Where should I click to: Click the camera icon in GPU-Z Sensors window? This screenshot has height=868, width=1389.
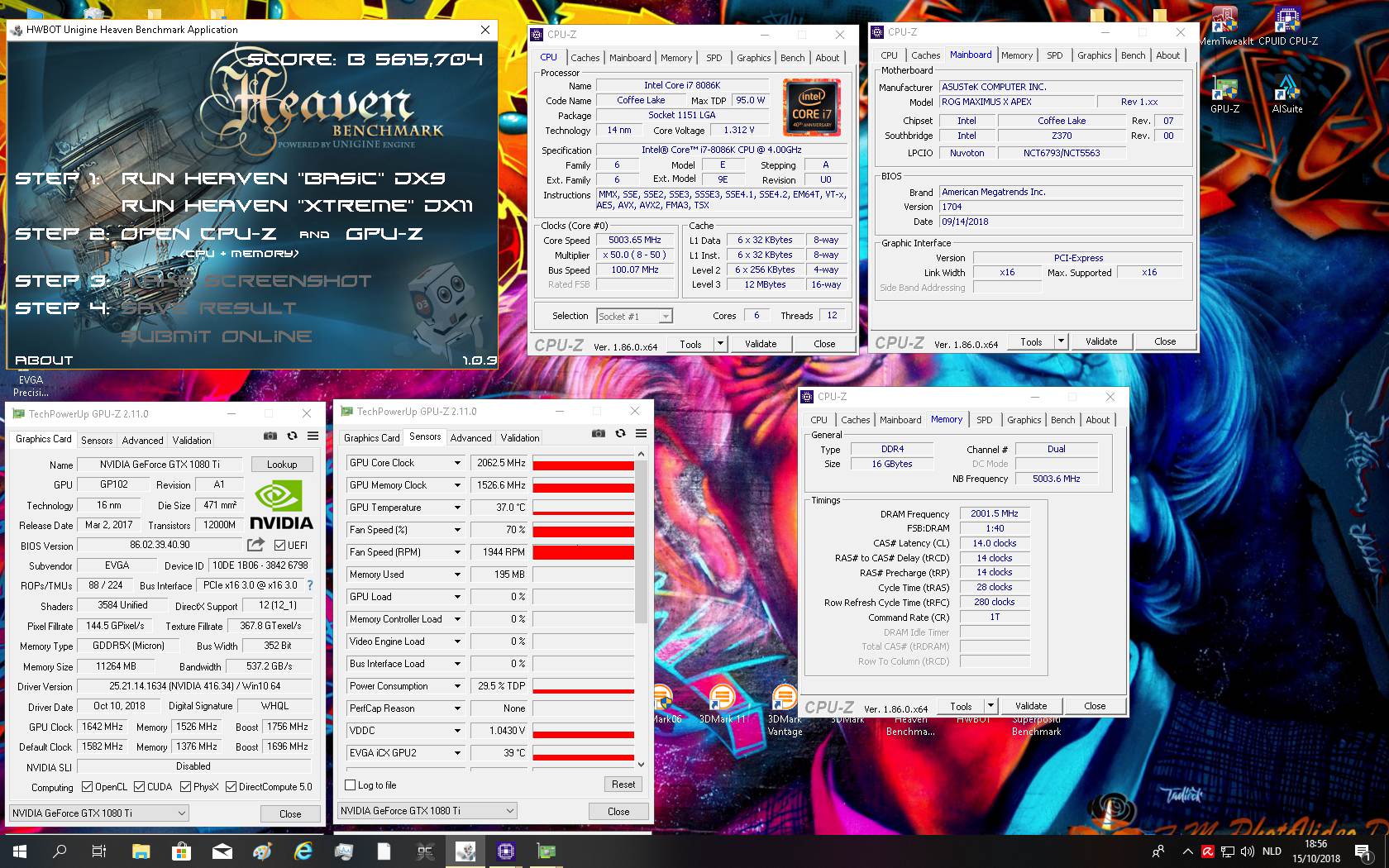tap(599, 433)
